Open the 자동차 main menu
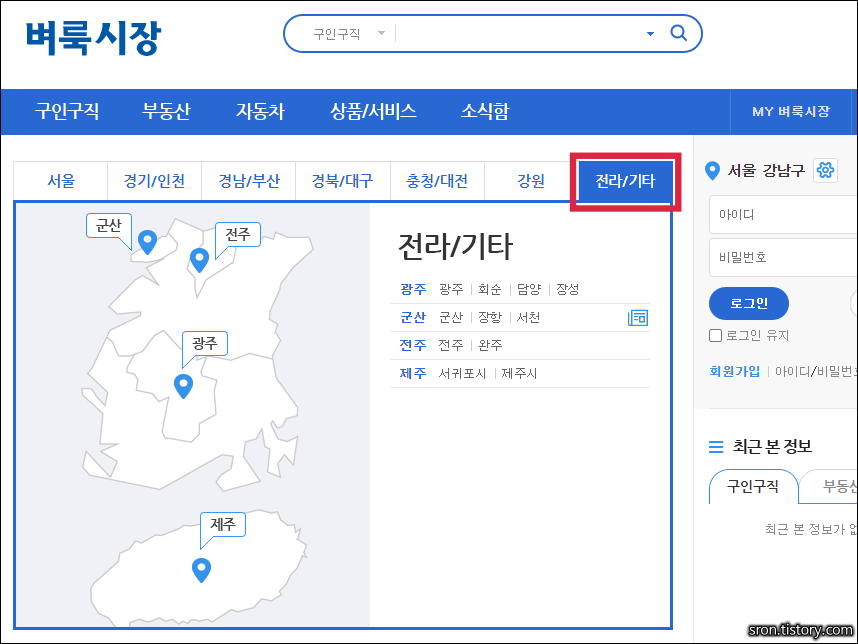The height and width of the screenshot is (644, 858). [260, 111]
